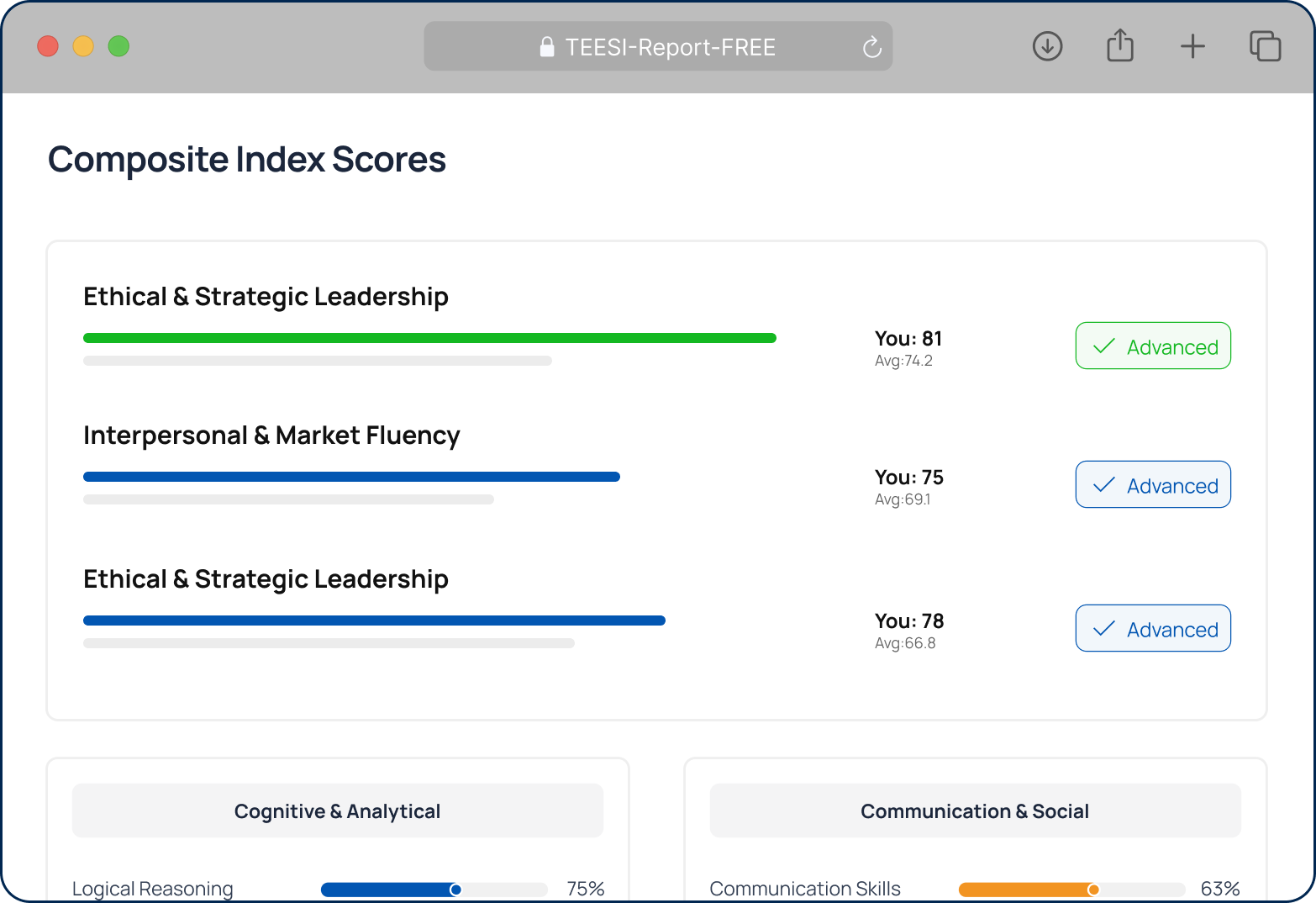Click the 'You: 81' score text

click(x=908, y=339)
